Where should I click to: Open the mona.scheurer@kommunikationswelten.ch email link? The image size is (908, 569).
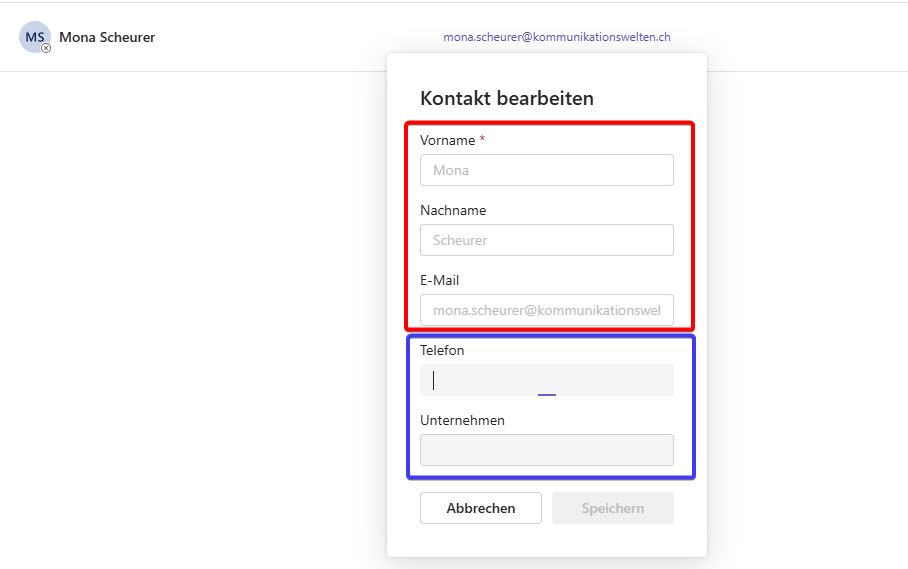556,37
